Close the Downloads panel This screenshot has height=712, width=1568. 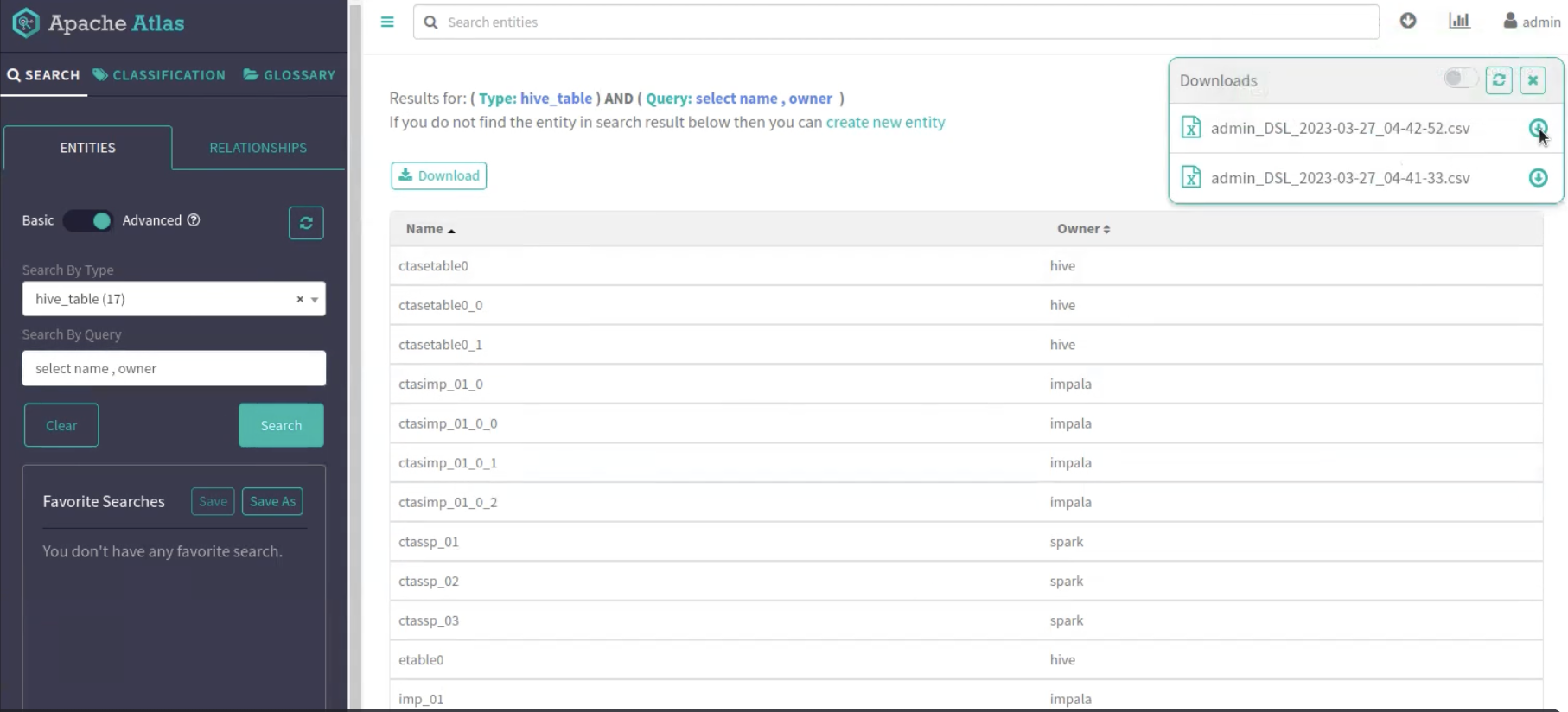(1533, 80)
